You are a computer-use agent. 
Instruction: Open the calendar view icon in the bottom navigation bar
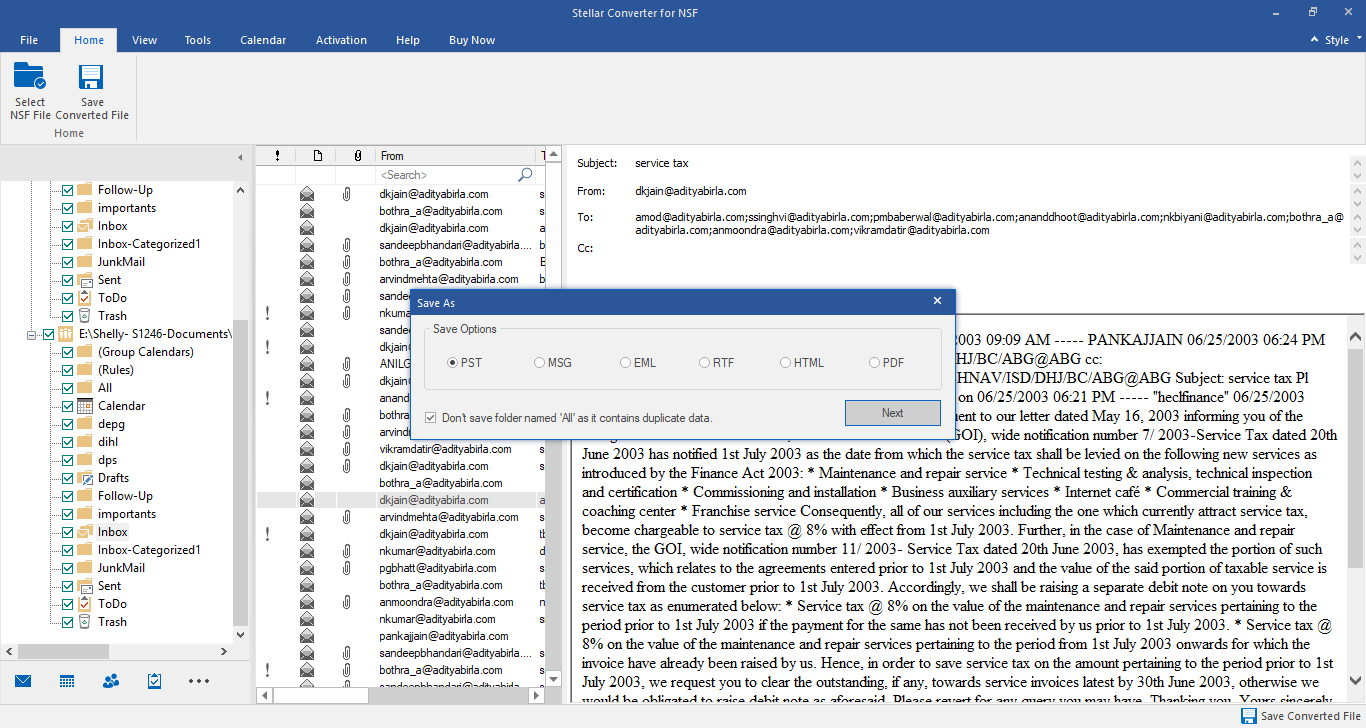[67, 681]
